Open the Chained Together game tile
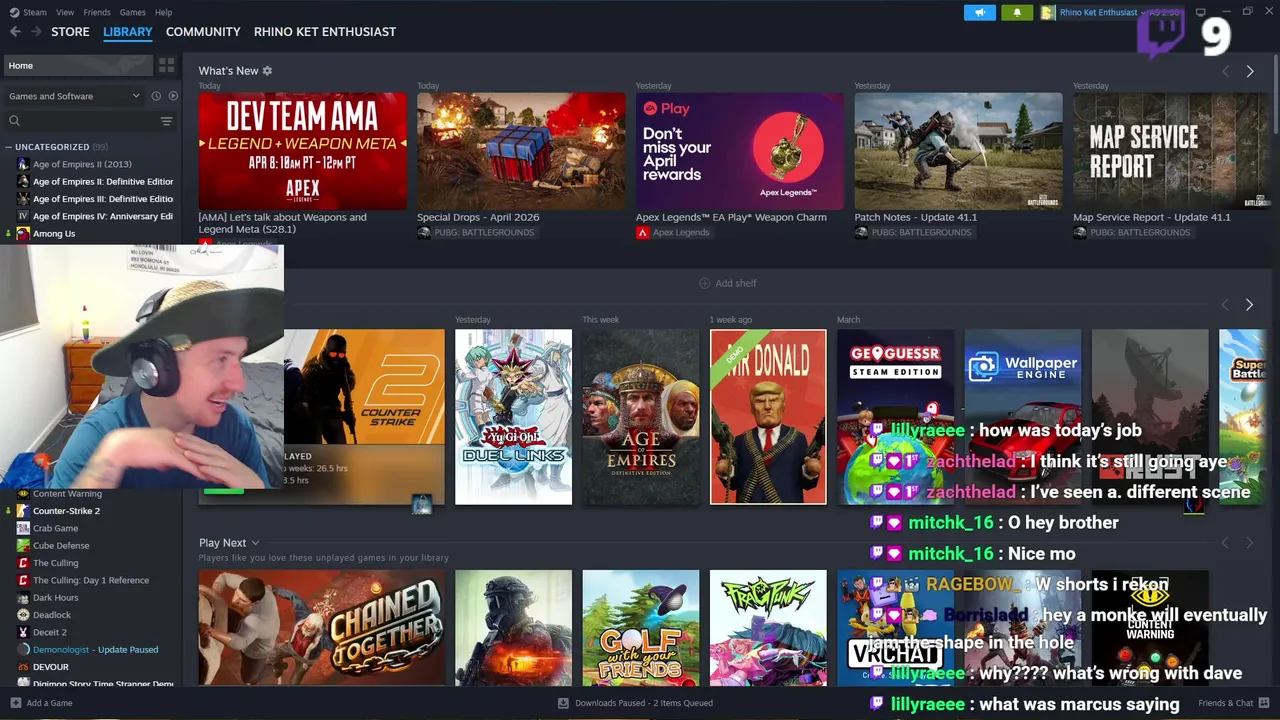Screen dimensions: 1280x720 click(x=322, y=628)
